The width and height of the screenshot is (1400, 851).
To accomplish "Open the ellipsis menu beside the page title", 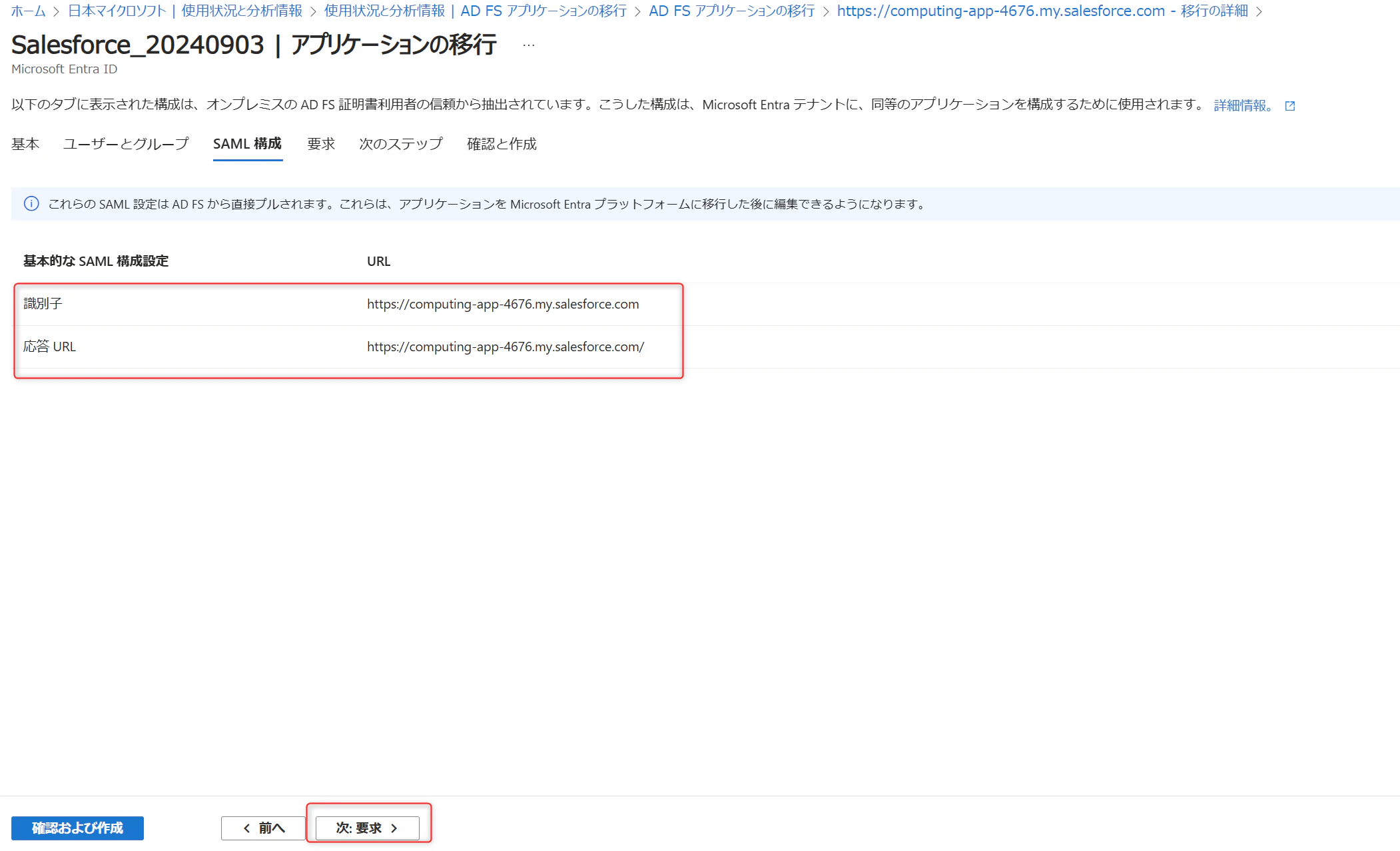I will 528,45.
